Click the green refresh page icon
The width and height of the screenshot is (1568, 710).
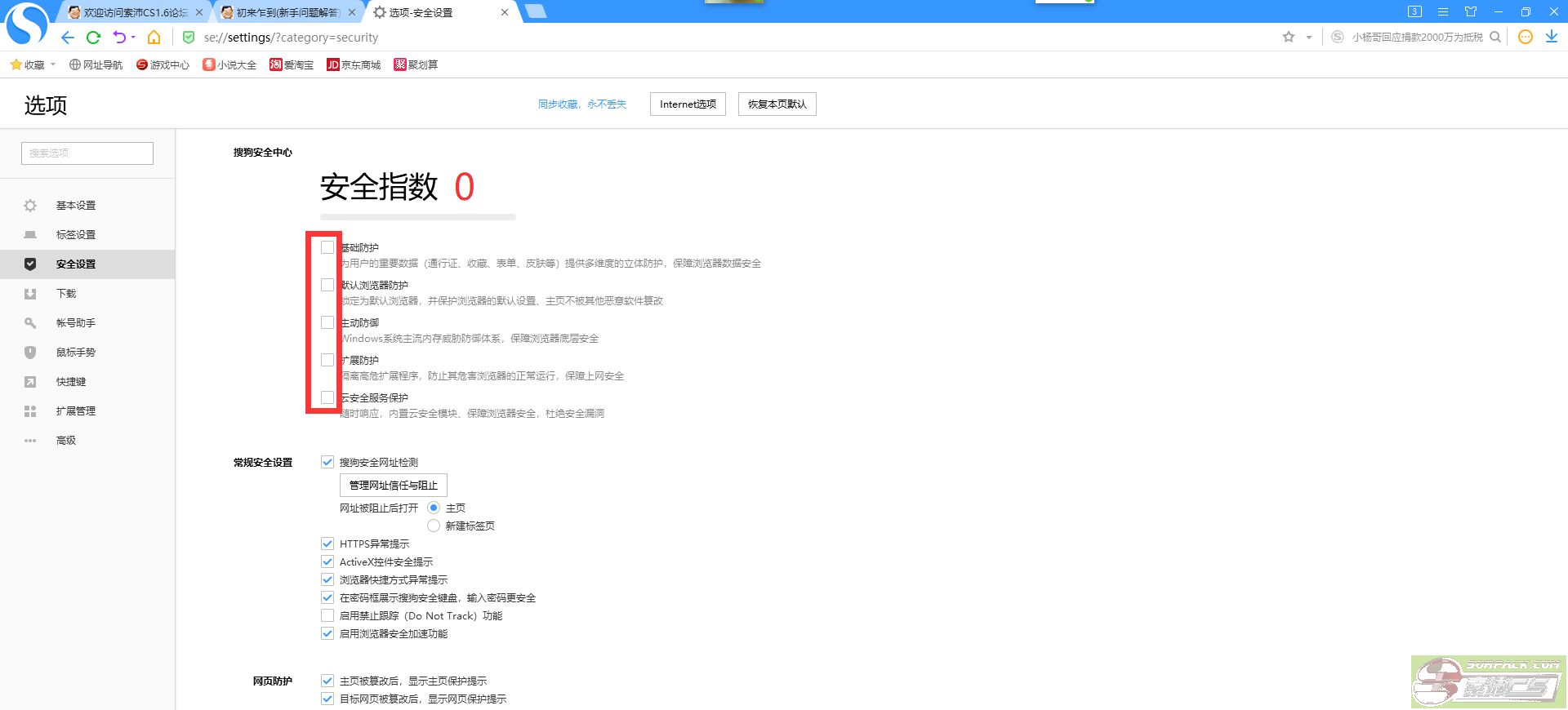pyautogui.click(x=93, y=38)
